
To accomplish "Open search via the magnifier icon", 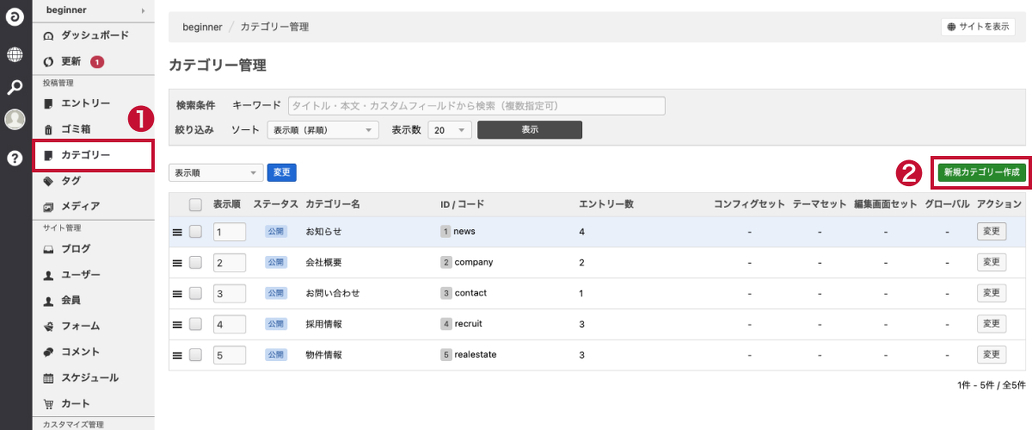I will (x=14, y=88).
